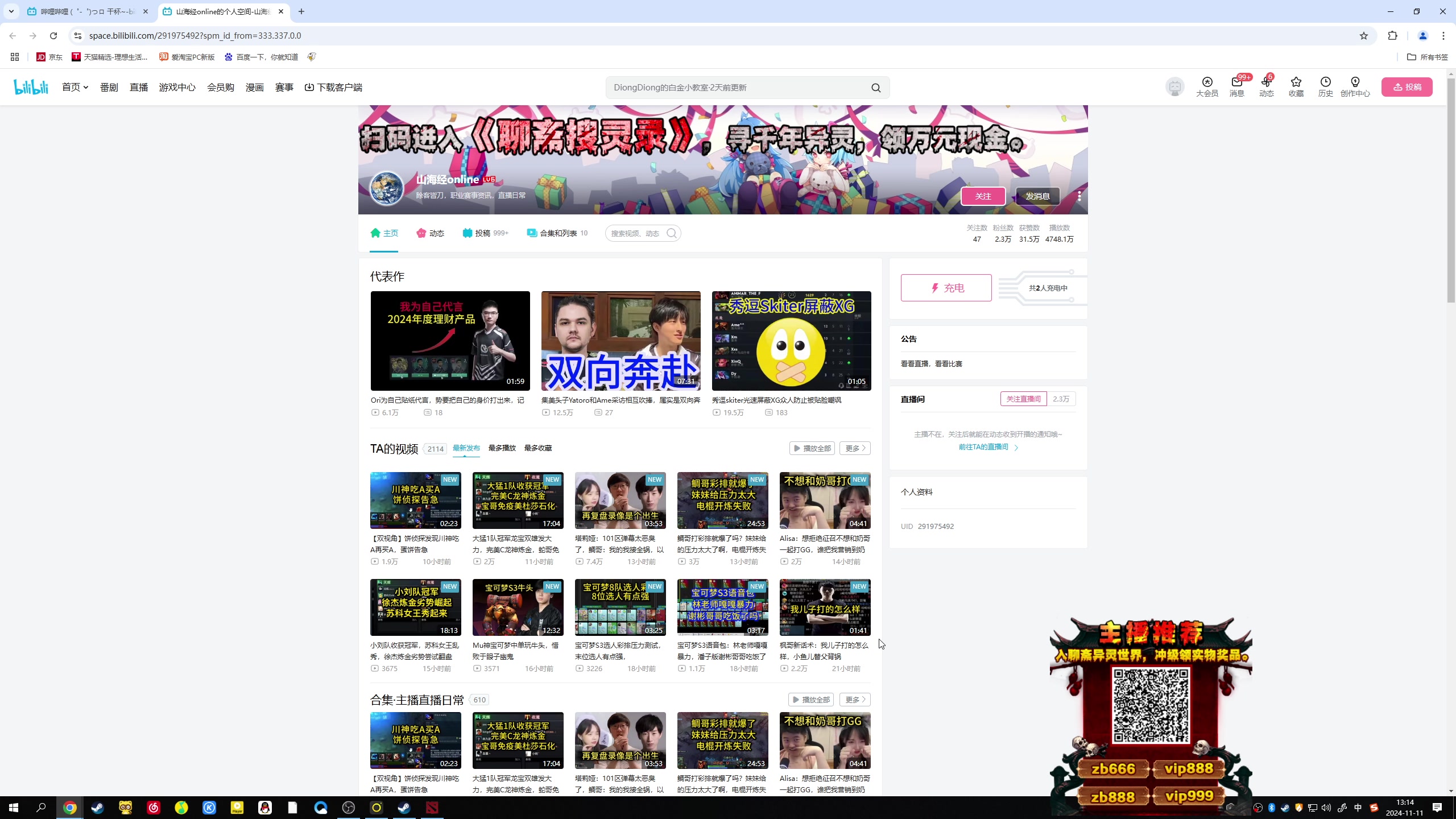Open the Chrome profile icon

click(x=1422, y=36)
